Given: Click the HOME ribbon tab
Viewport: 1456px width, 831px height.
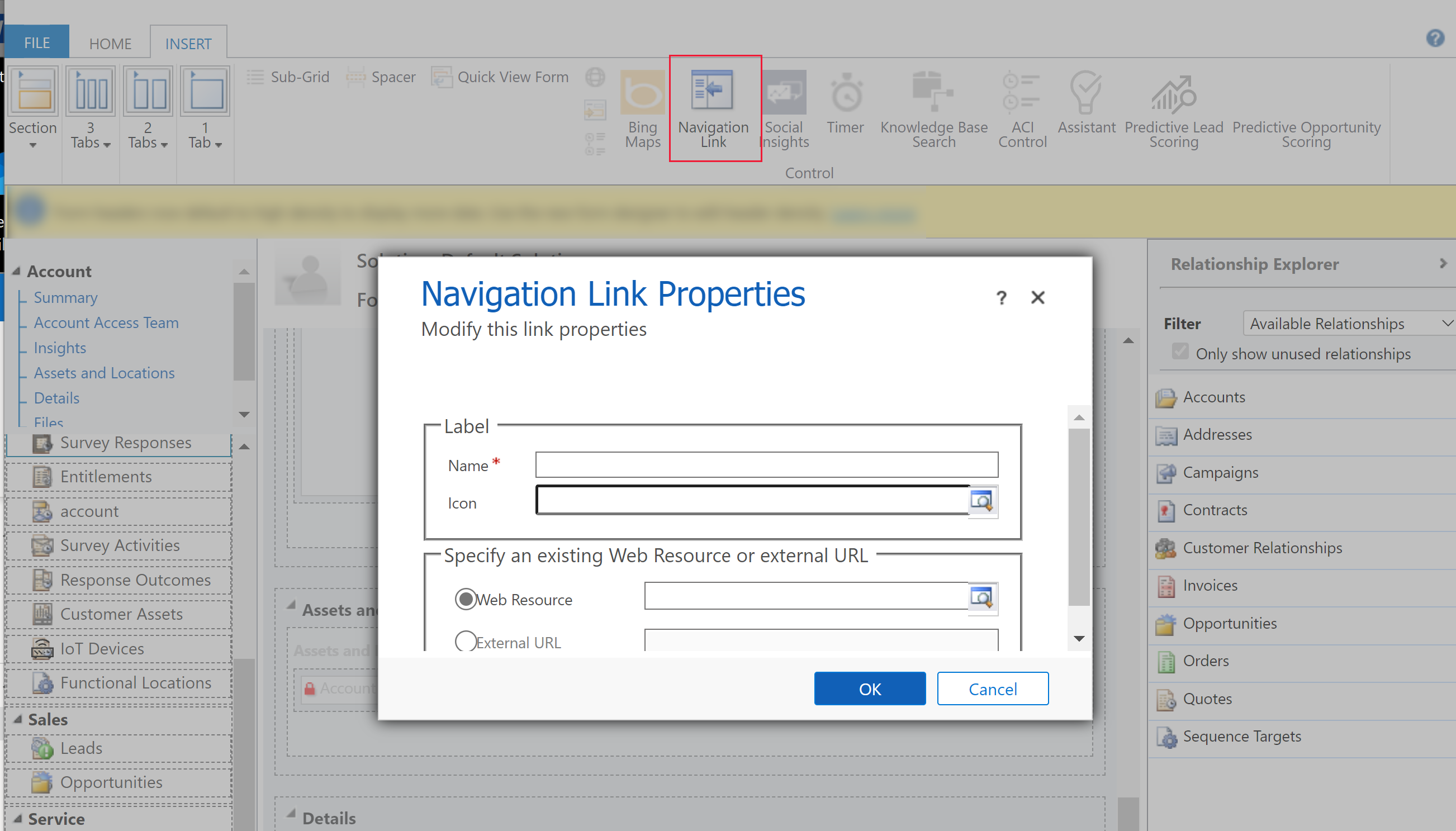Looking at the screenshot, I should [x=109, y=43].
